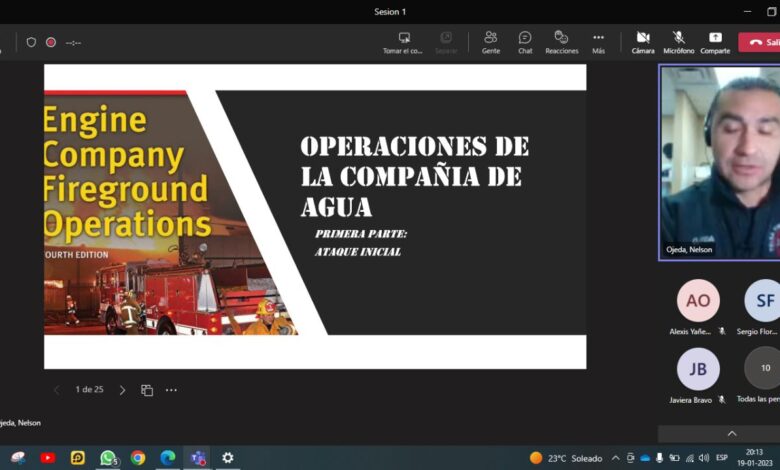Select the SF Sergio Flores avatar
This screenshot has height=470, width=780.
(x=764, y=300)
